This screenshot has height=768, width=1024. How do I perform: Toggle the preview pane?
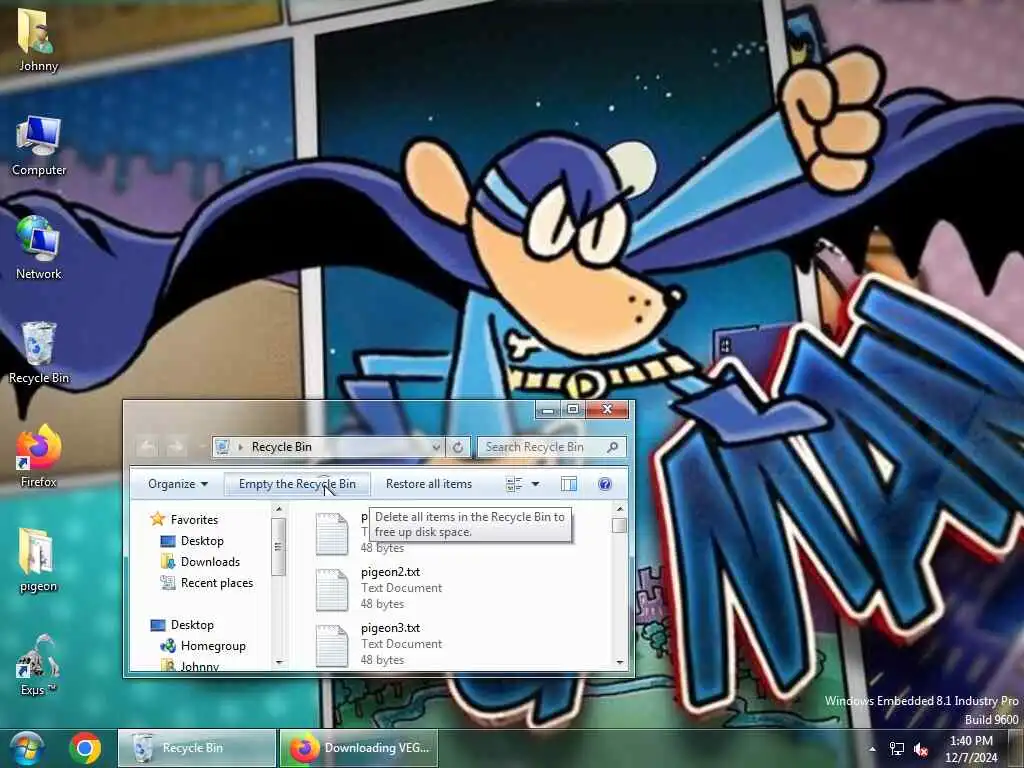coord(569,484)
